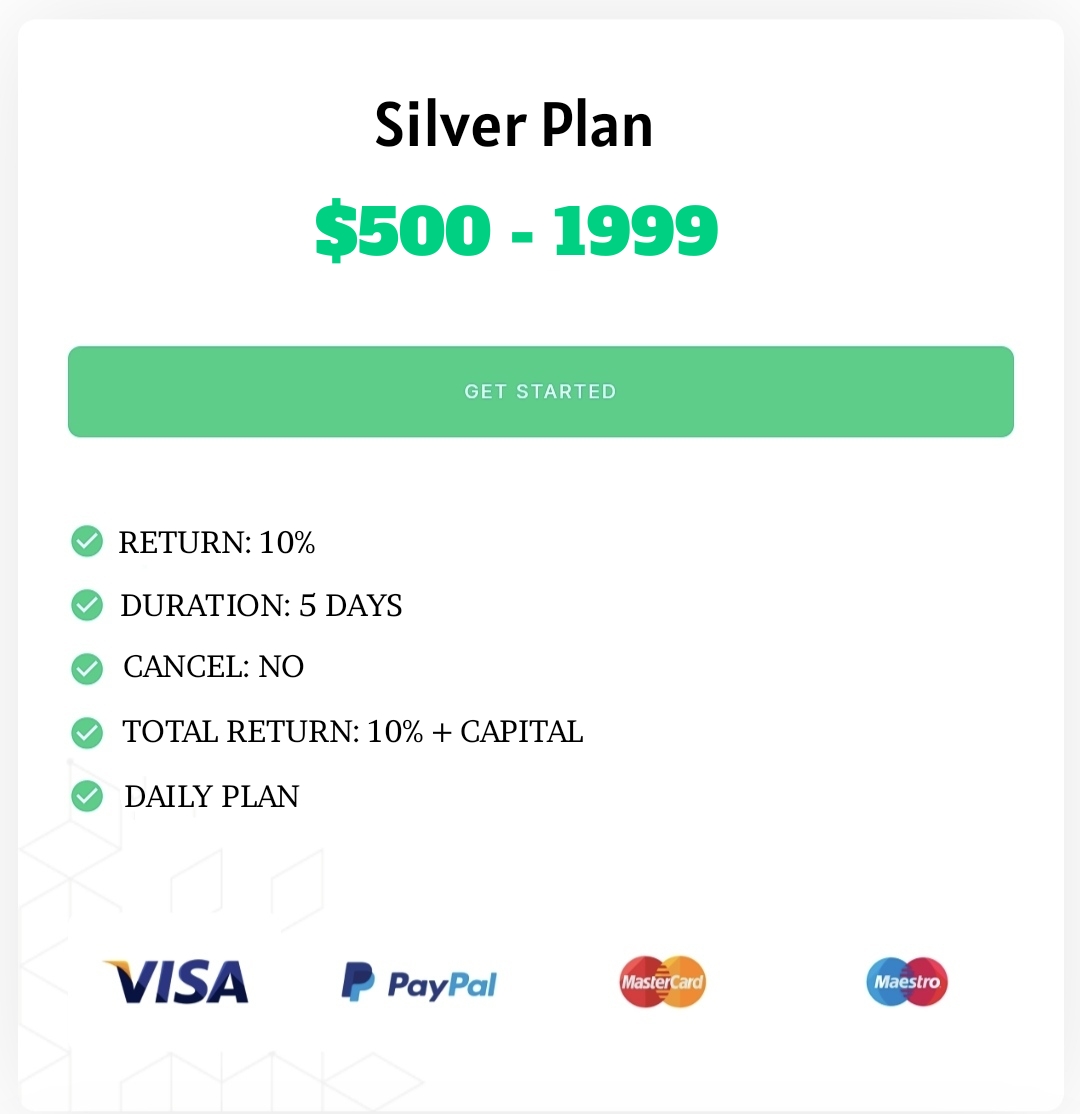
Task: Select the VISA payment logo
Action: [176, 982]
